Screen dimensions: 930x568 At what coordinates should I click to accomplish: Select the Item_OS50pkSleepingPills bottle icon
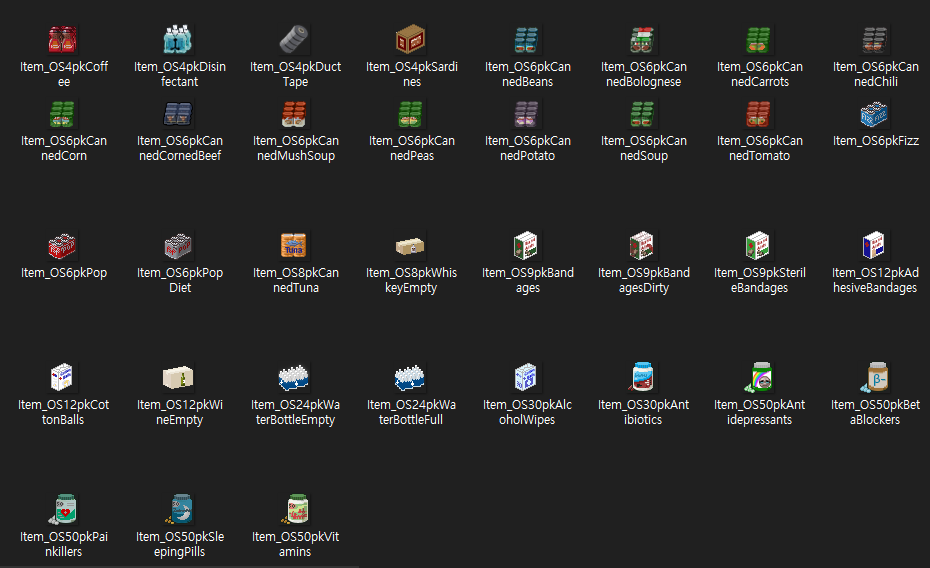(179, 509)
